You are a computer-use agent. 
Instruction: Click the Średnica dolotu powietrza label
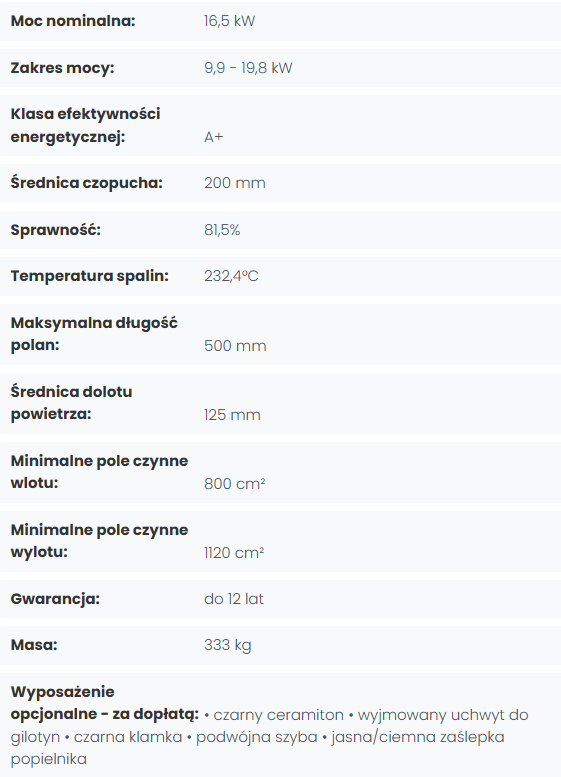tap(71, 402)
